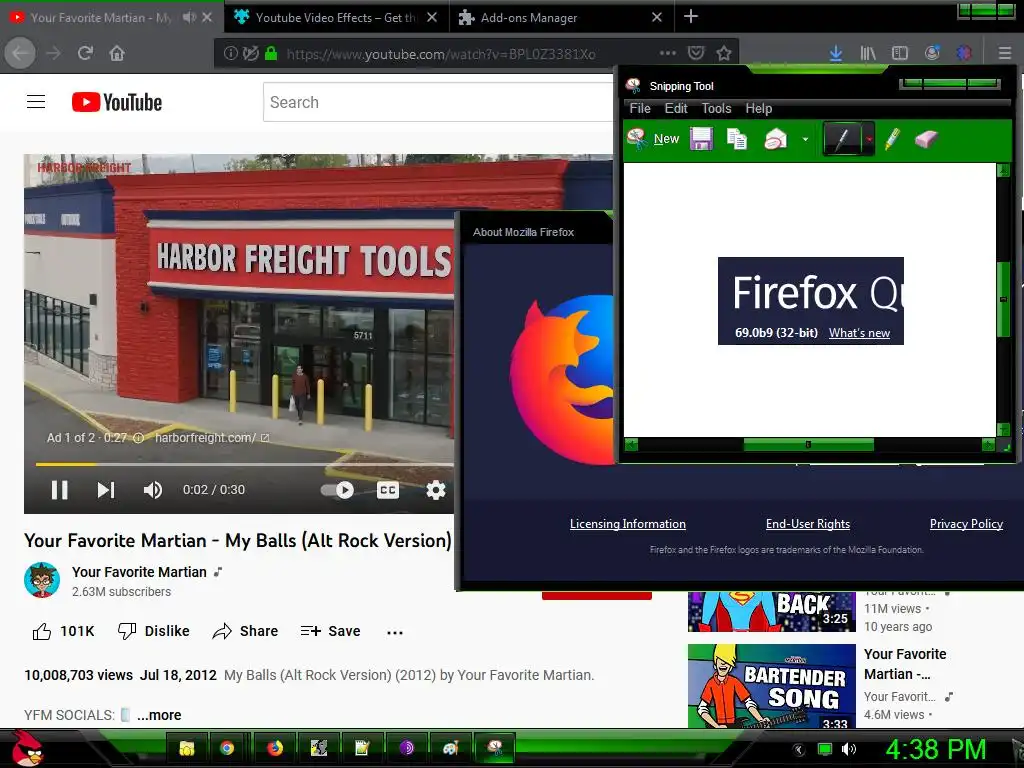The height and width of the screenshot is (768, 1024).
Task: Click Snipping Tool horizontal scrollbar thumb
Action: (808, 445)
